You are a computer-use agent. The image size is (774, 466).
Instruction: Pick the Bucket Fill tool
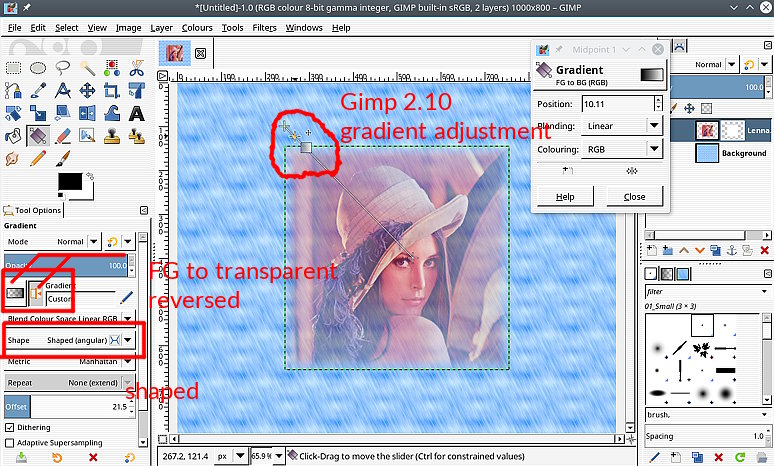pos(13,136)
